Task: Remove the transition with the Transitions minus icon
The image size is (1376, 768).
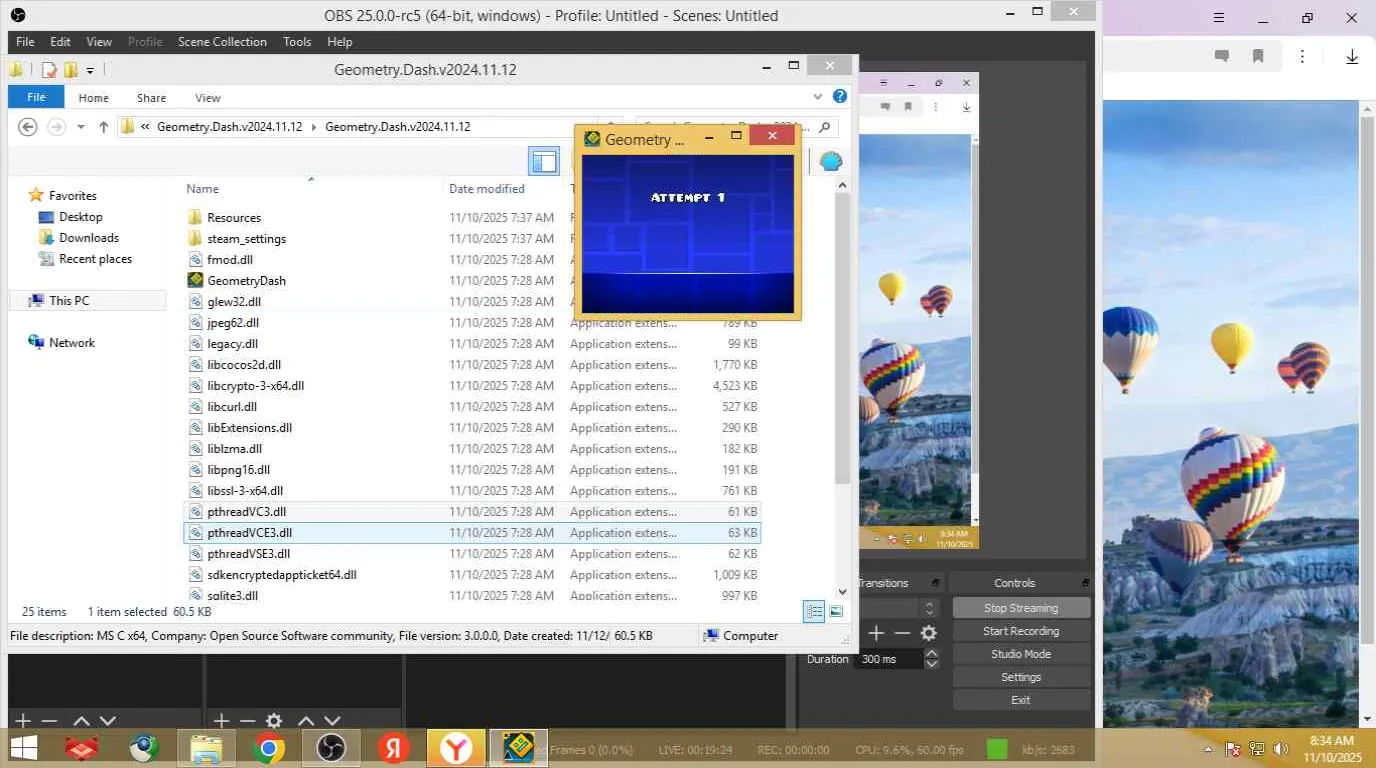Action: pos(902,633)
